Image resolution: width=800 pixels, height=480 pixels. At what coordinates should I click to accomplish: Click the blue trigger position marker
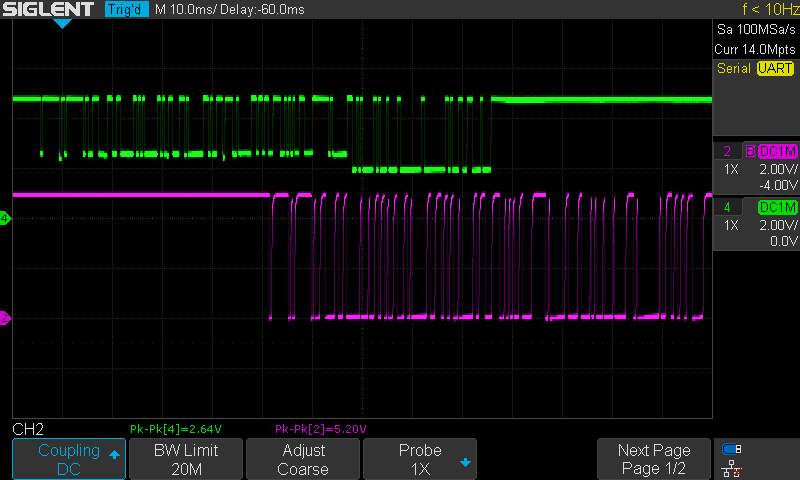click(x=62, y=23)
